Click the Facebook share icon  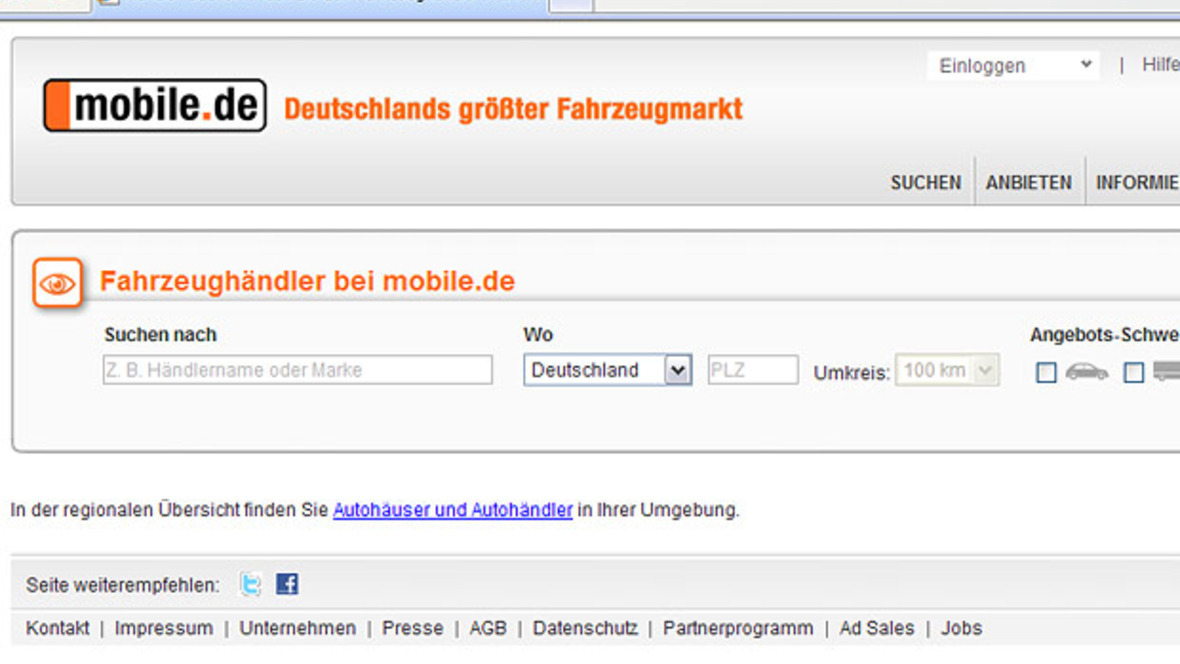point(287,584)
